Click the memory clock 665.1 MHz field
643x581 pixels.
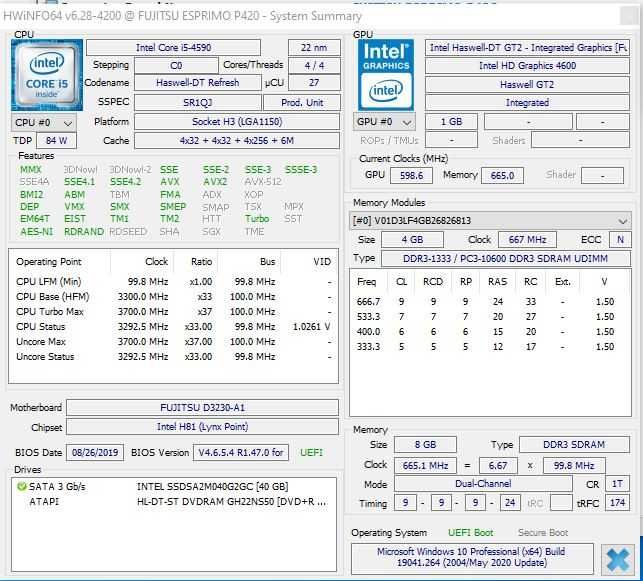425,466
